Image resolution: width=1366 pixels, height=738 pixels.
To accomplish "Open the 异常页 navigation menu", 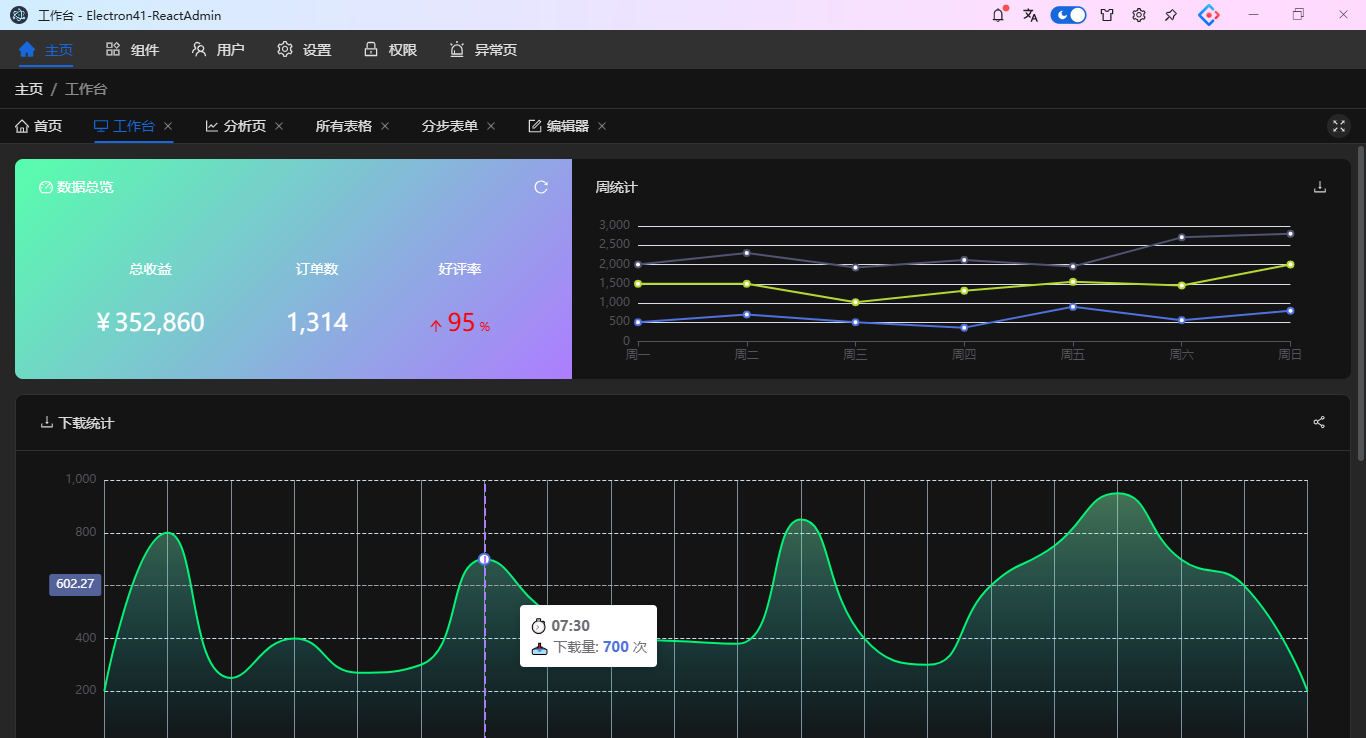I will [x=483, y=50].
